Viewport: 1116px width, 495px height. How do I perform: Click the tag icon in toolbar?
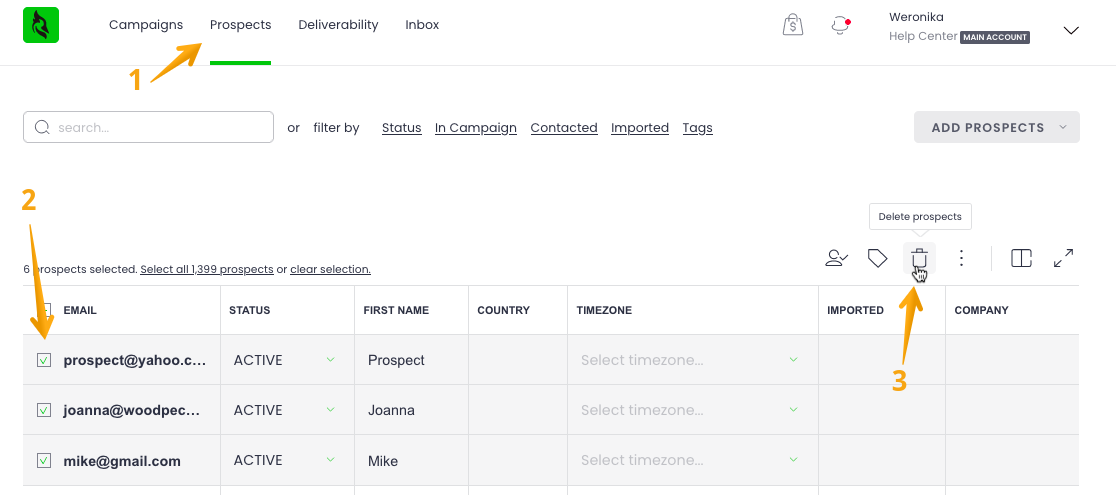click(877, 259)
